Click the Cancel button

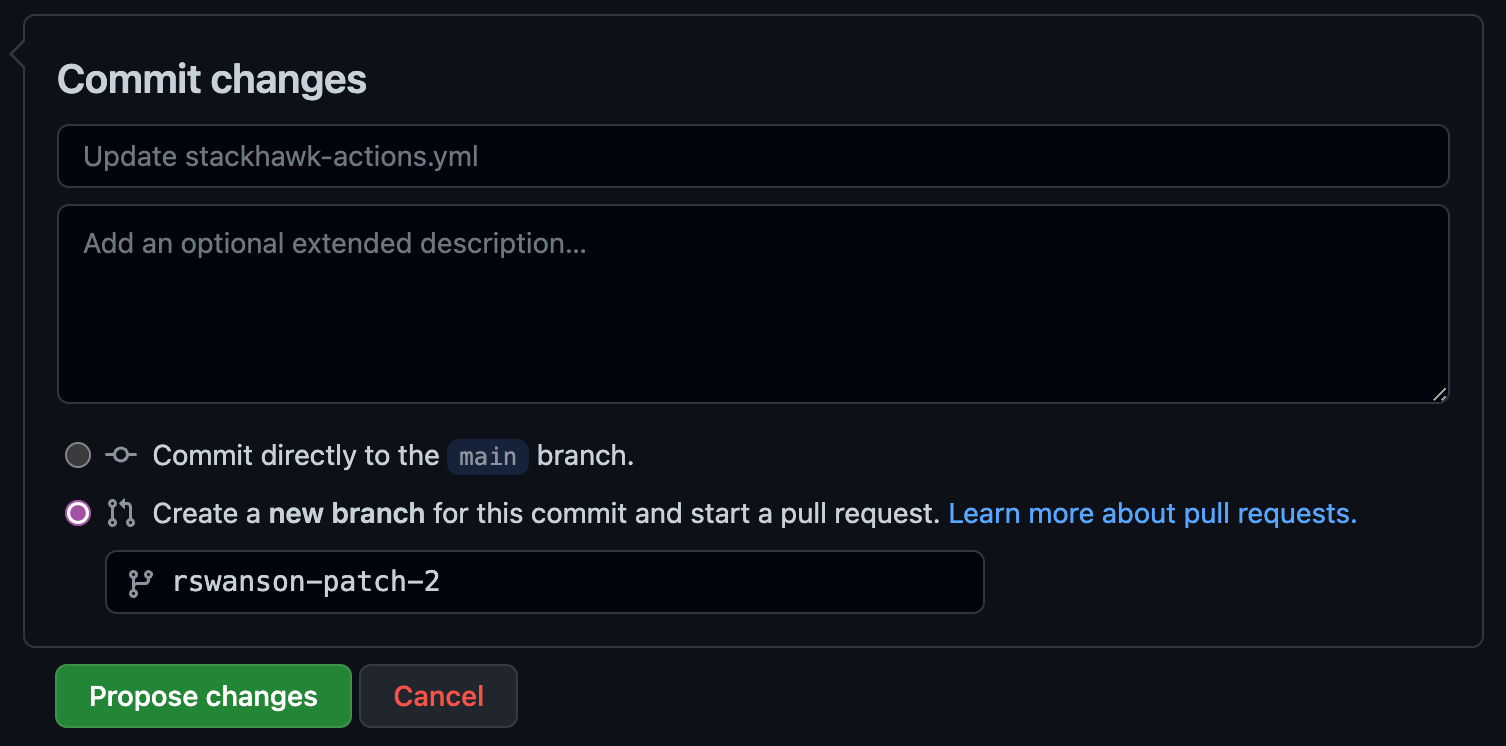pos(438,695)
